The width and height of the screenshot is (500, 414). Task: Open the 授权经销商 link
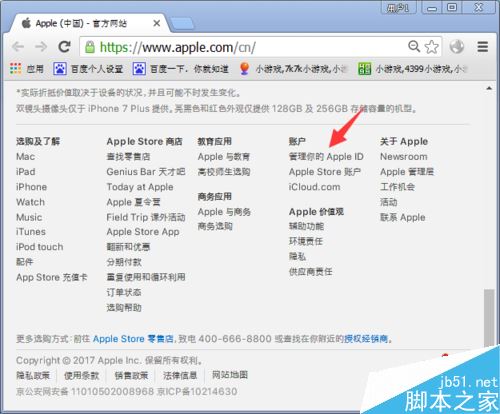coord(366,339)
